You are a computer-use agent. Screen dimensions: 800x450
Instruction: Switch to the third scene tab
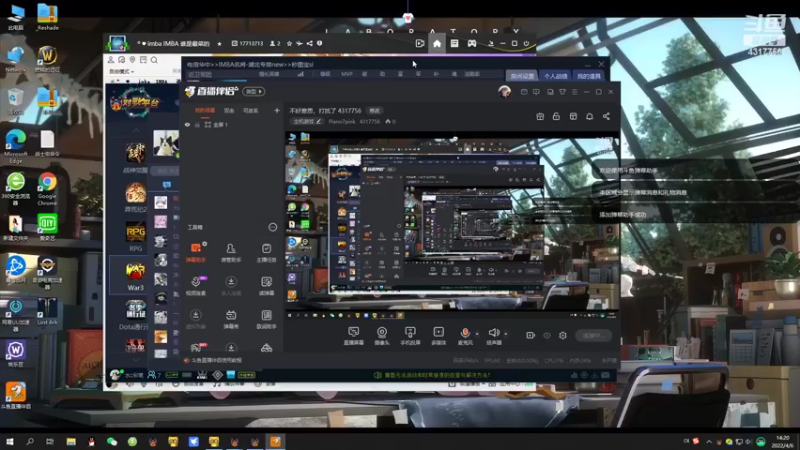(251, 110)
